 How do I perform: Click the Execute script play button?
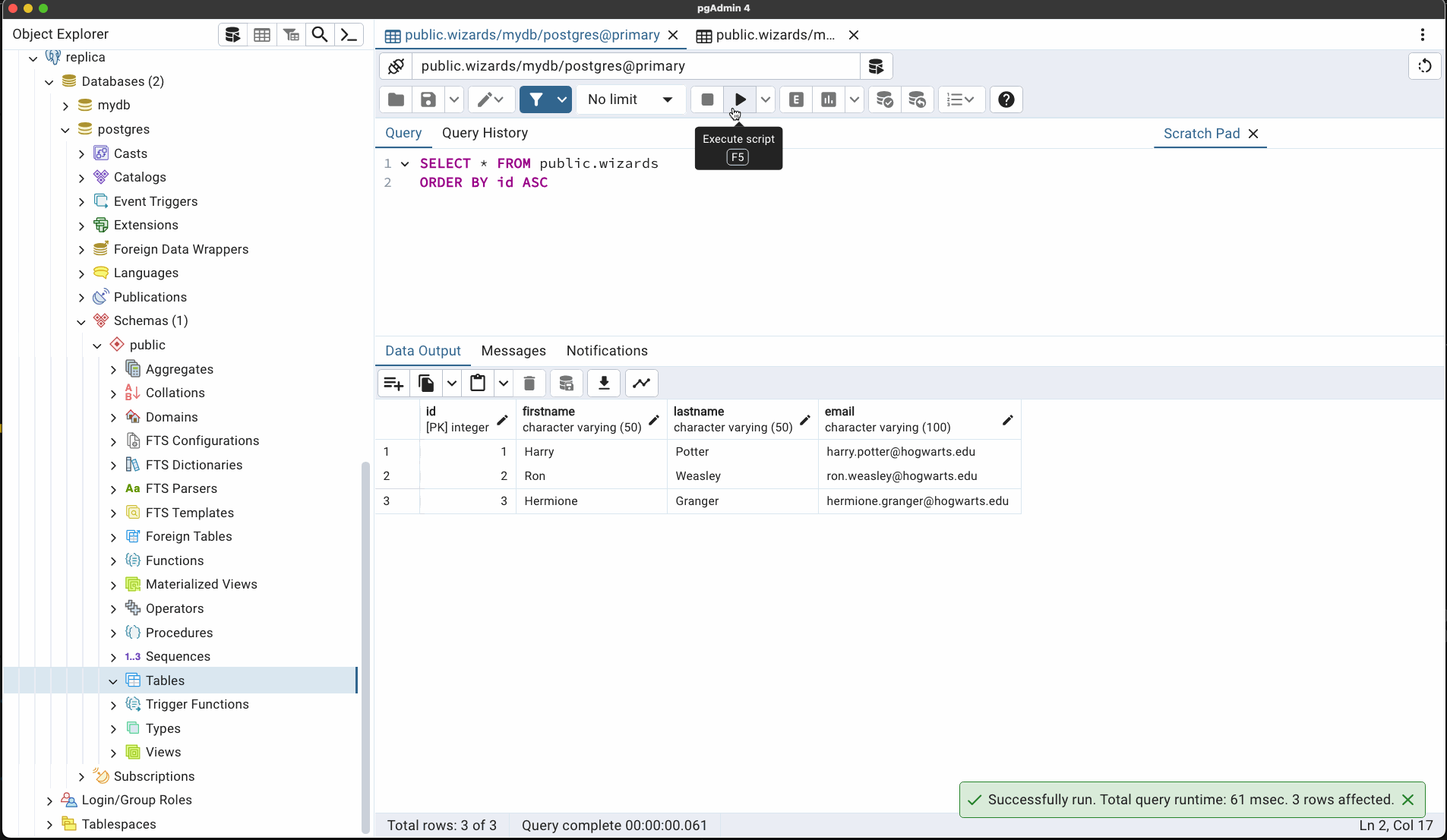tap(740, 99)
